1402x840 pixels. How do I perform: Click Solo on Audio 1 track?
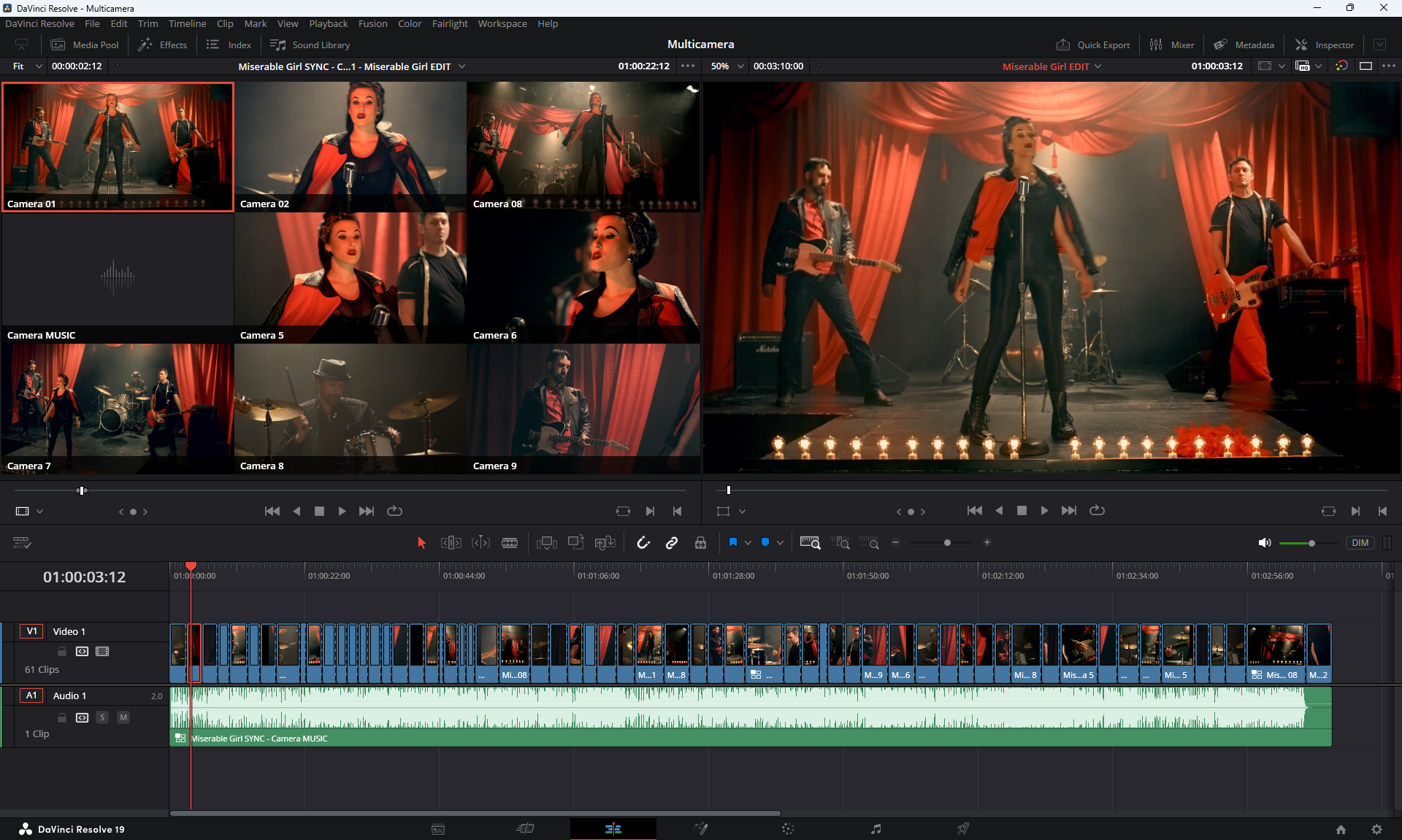pos(102,717)
